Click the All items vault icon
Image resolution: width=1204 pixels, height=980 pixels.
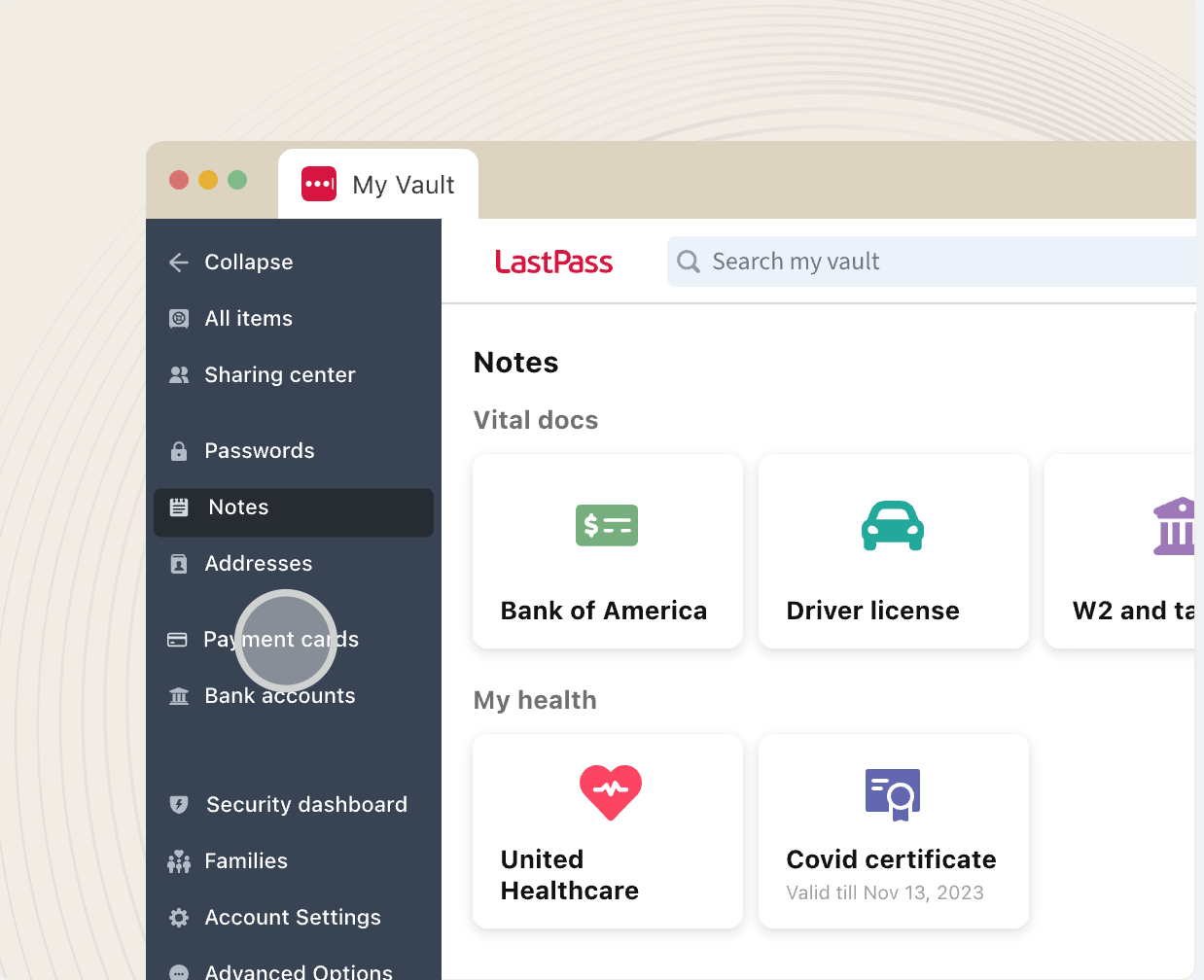(x=179, y=319)
